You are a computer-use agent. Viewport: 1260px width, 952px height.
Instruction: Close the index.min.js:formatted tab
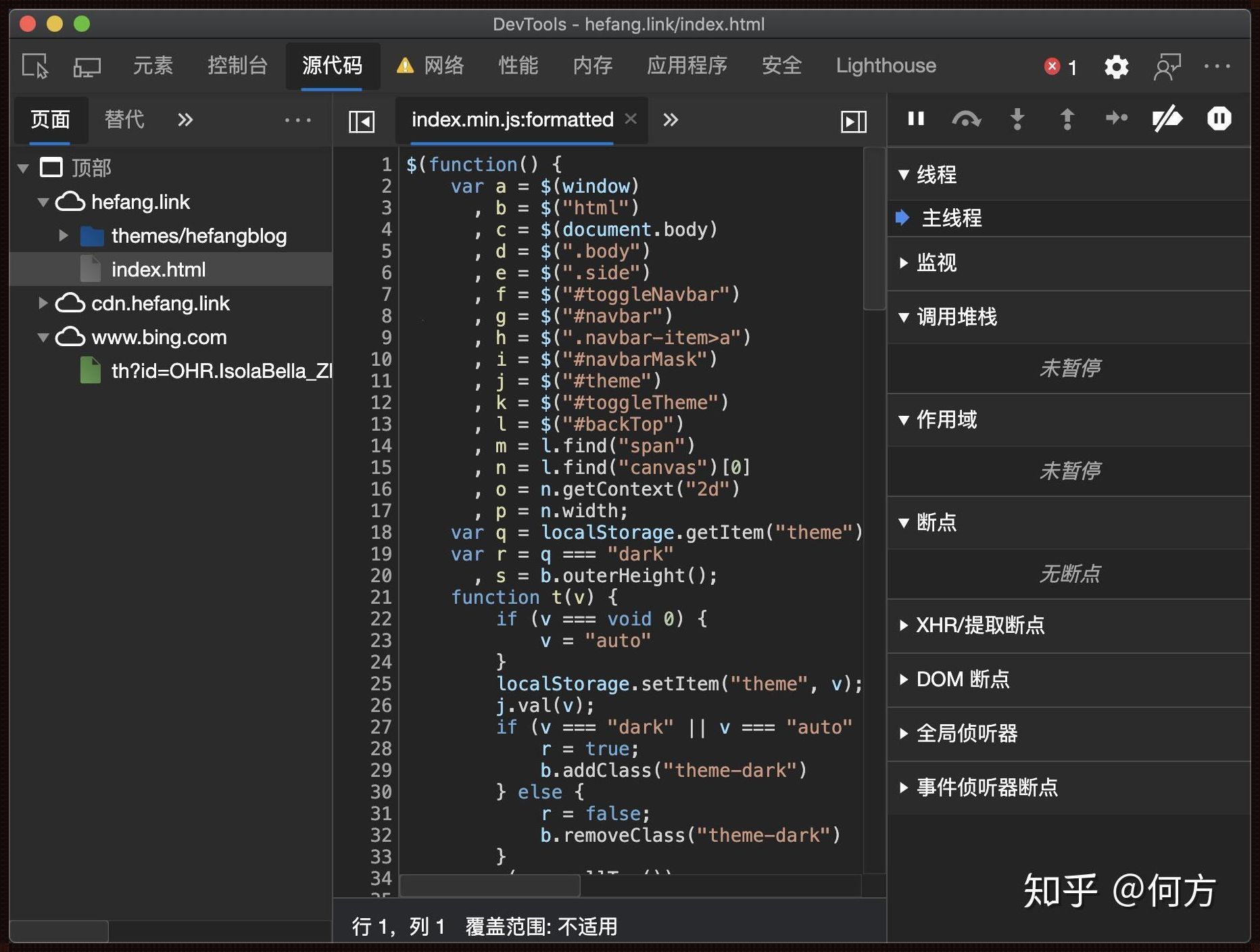click(x=631, y=119)
